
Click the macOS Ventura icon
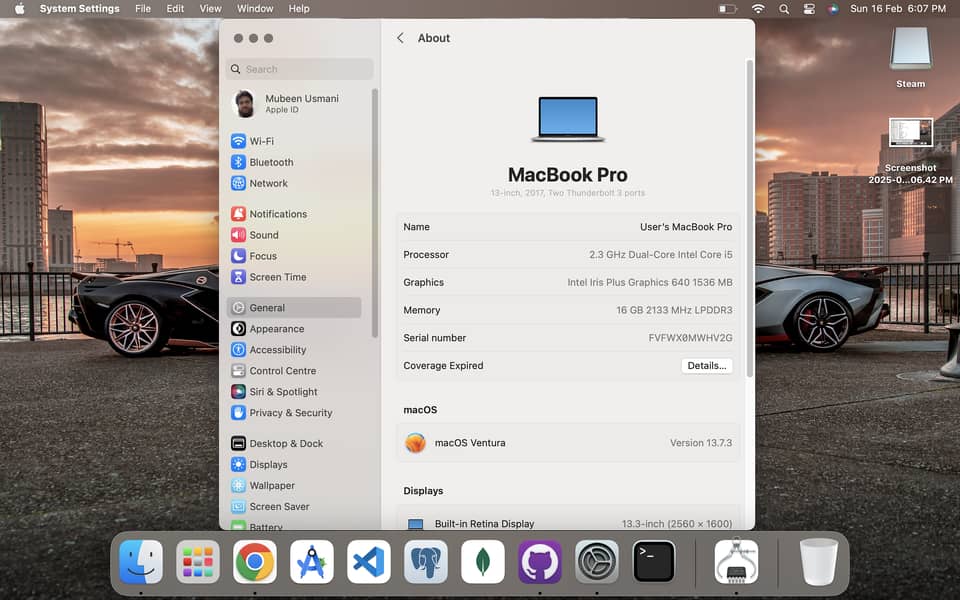coord(415,443)
